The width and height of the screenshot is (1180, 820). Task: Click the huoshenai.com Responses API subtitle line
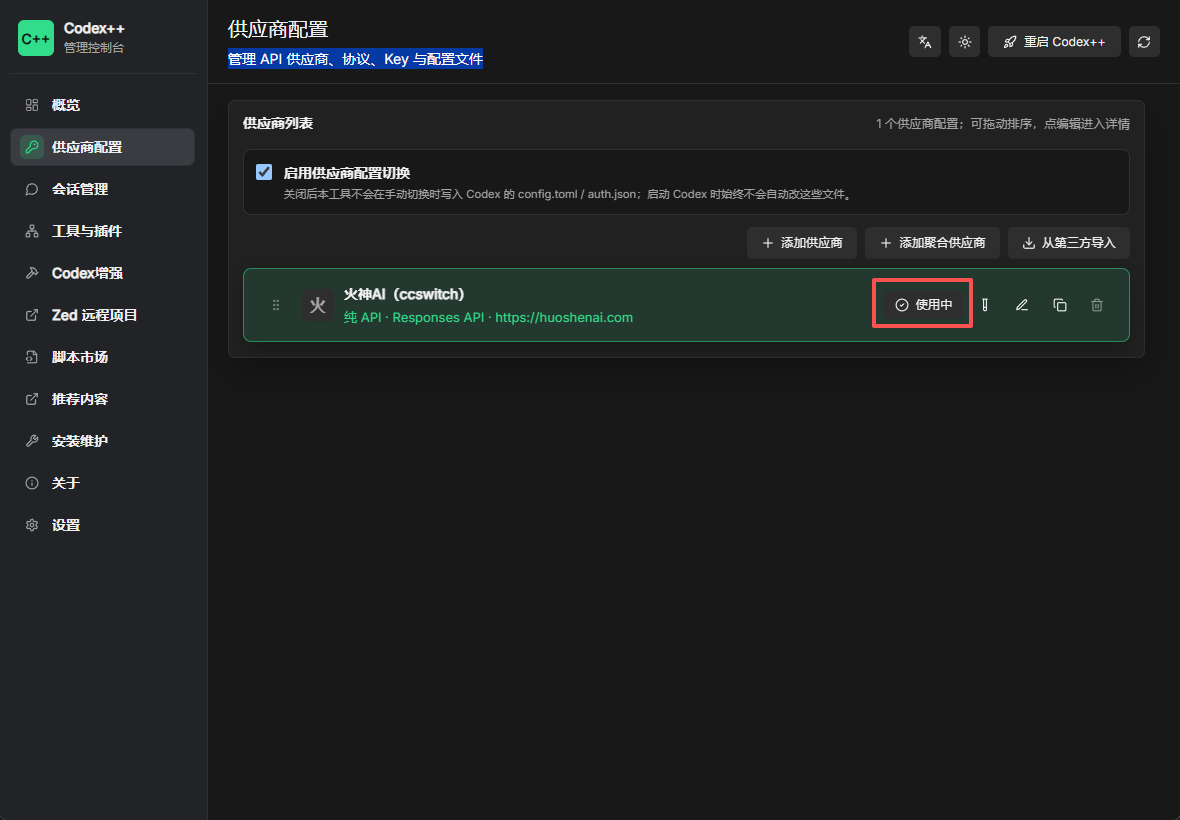click(x=488, y=317)
